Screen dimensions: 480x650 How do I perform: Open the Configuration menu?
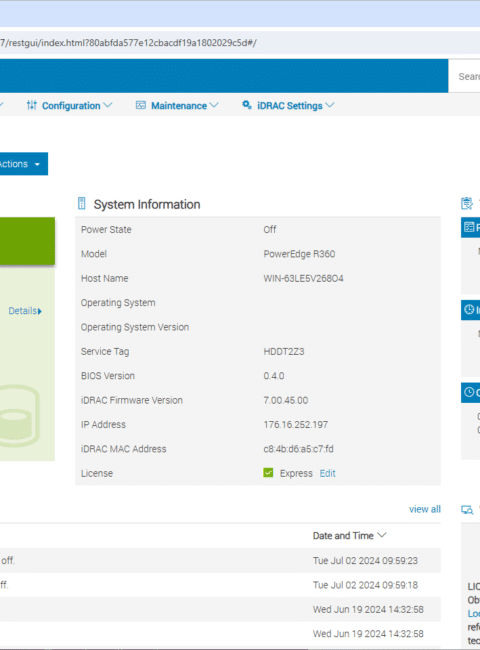pos(69,106)
